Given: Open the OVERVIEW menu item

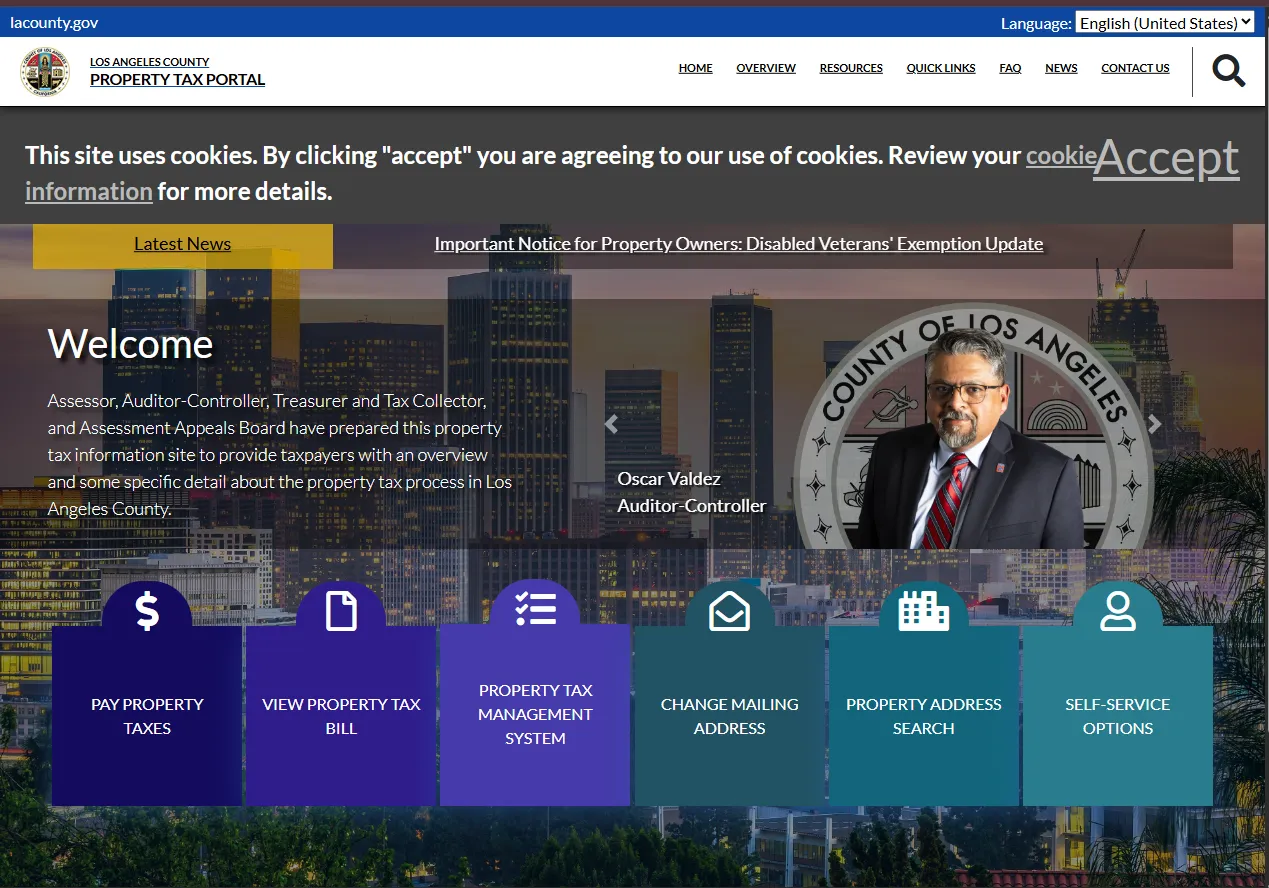Looking at the screenshot, I should point(766,68).
